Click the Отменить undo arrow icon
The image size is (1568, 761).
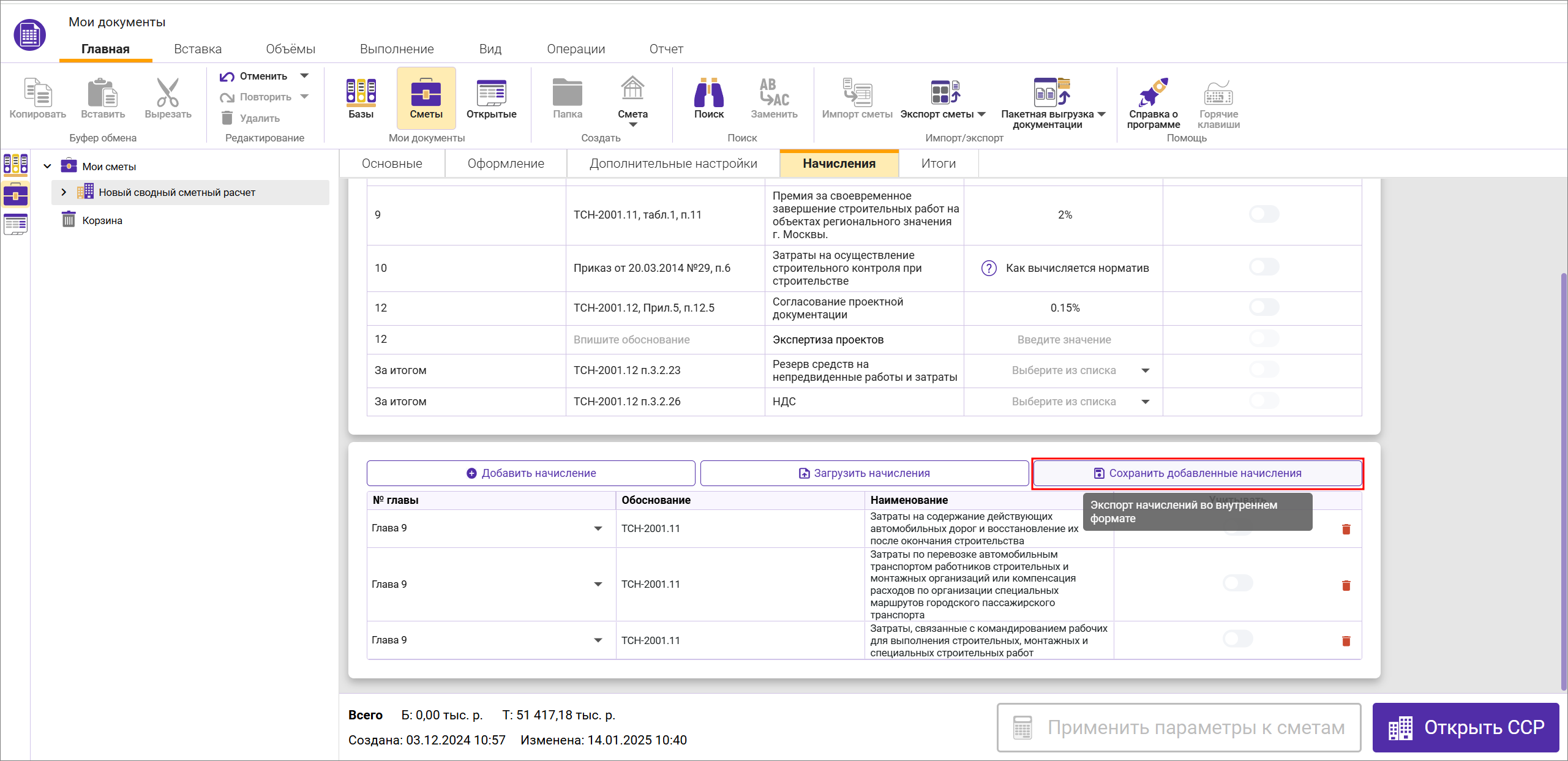[227, 76]
